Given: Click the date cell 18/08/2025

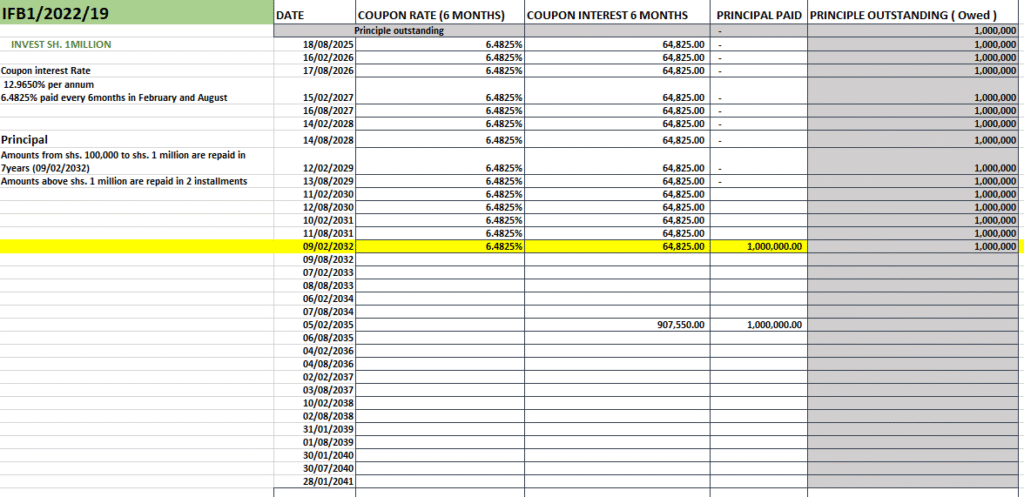Looking at the screenshot, I should 329,46.
